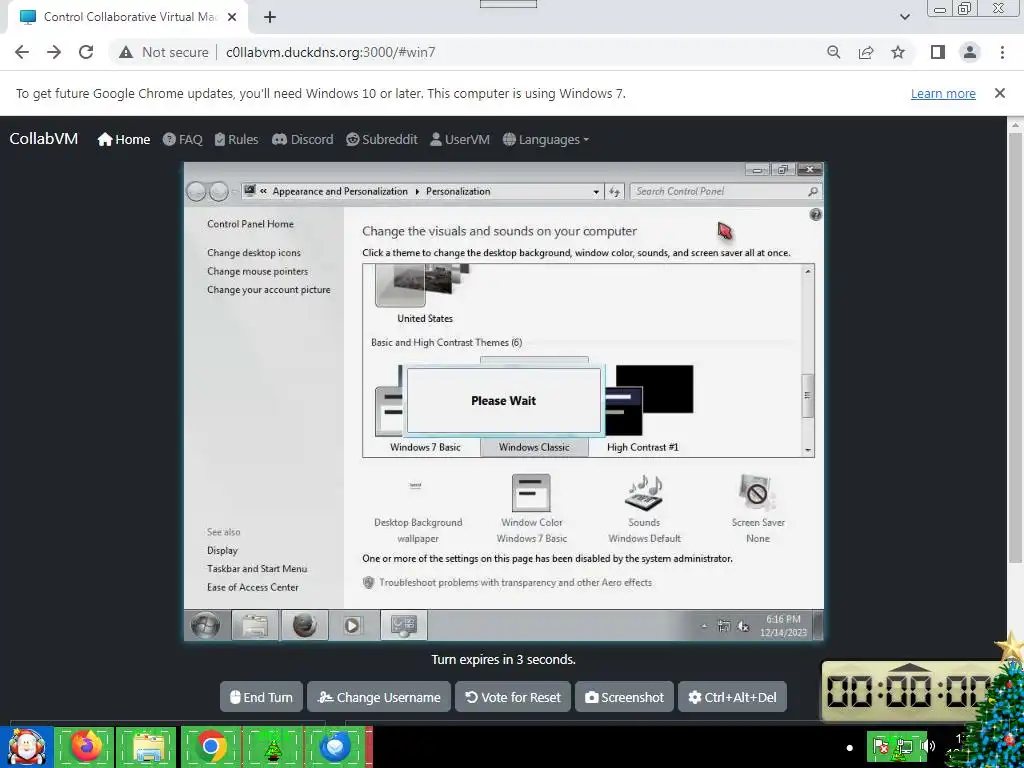Open Chrome's zoom magnifier icon
The width and height of the screenshot is (1024, 768).
pyautogui.click(x=833, y=52)
